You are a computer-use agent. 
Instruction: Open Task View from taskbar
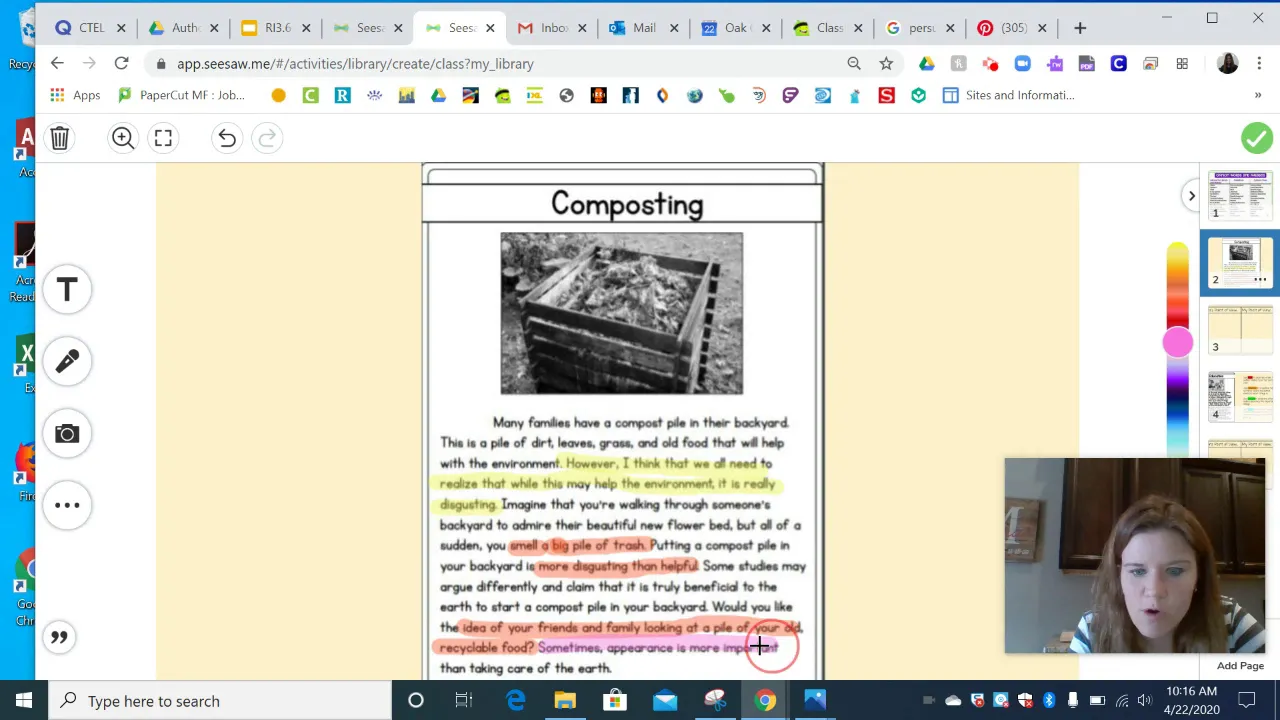tap(464, 701)
